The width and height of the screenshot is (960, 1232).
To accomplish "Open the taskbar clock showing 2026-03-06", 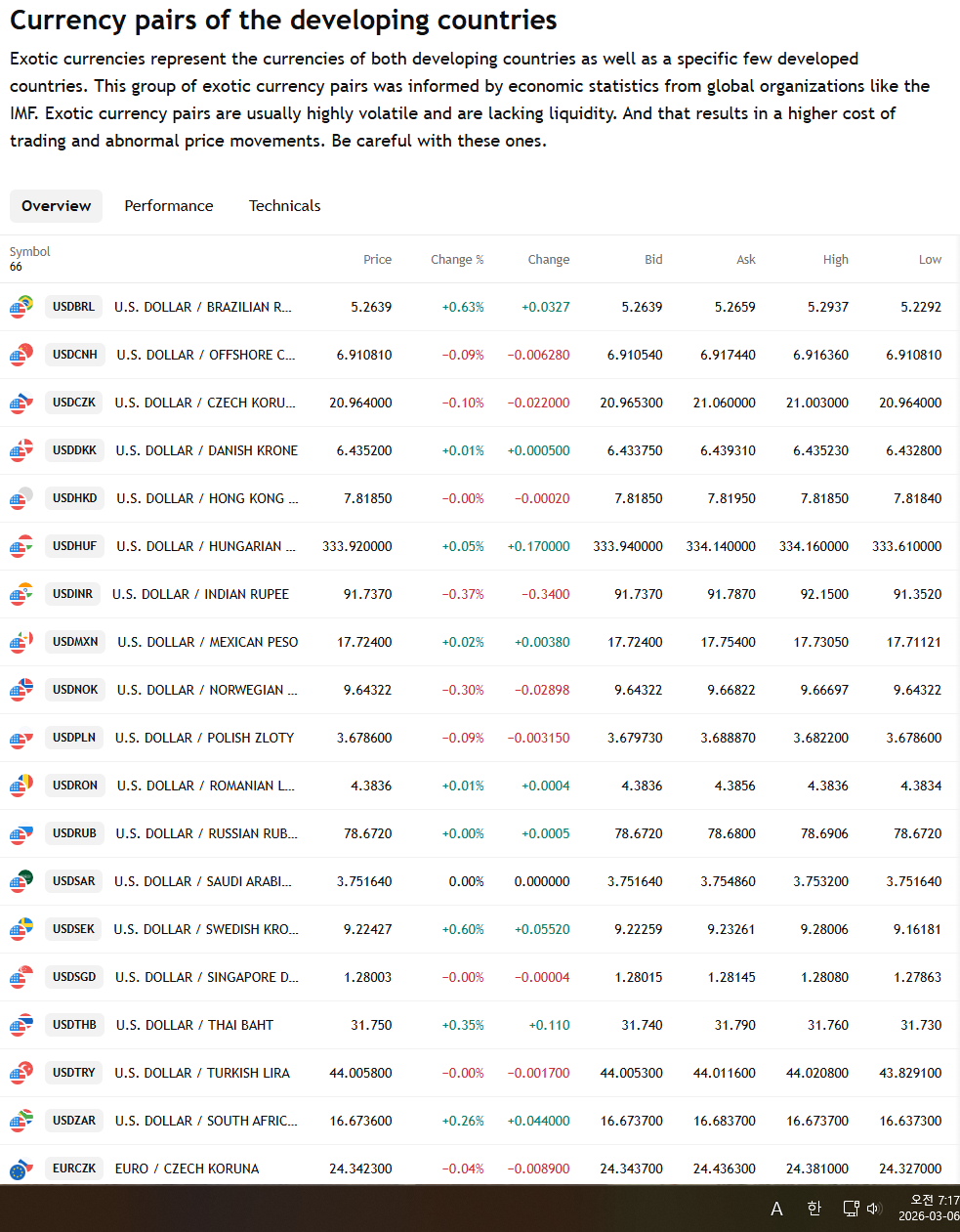I will (929, 1209).
